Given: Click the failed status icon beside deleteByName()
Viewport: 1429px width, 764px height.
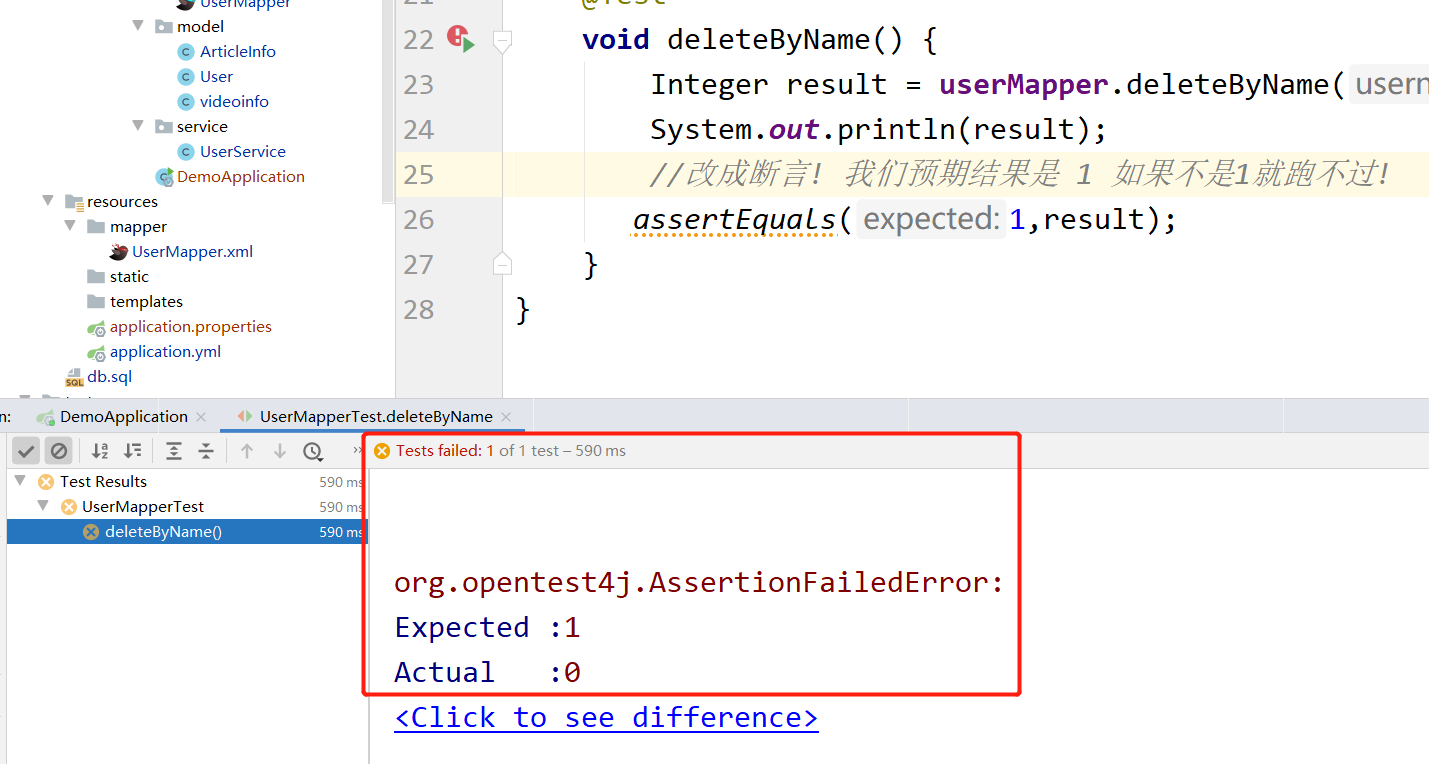Looking at the screenshot, I should 91,532.
